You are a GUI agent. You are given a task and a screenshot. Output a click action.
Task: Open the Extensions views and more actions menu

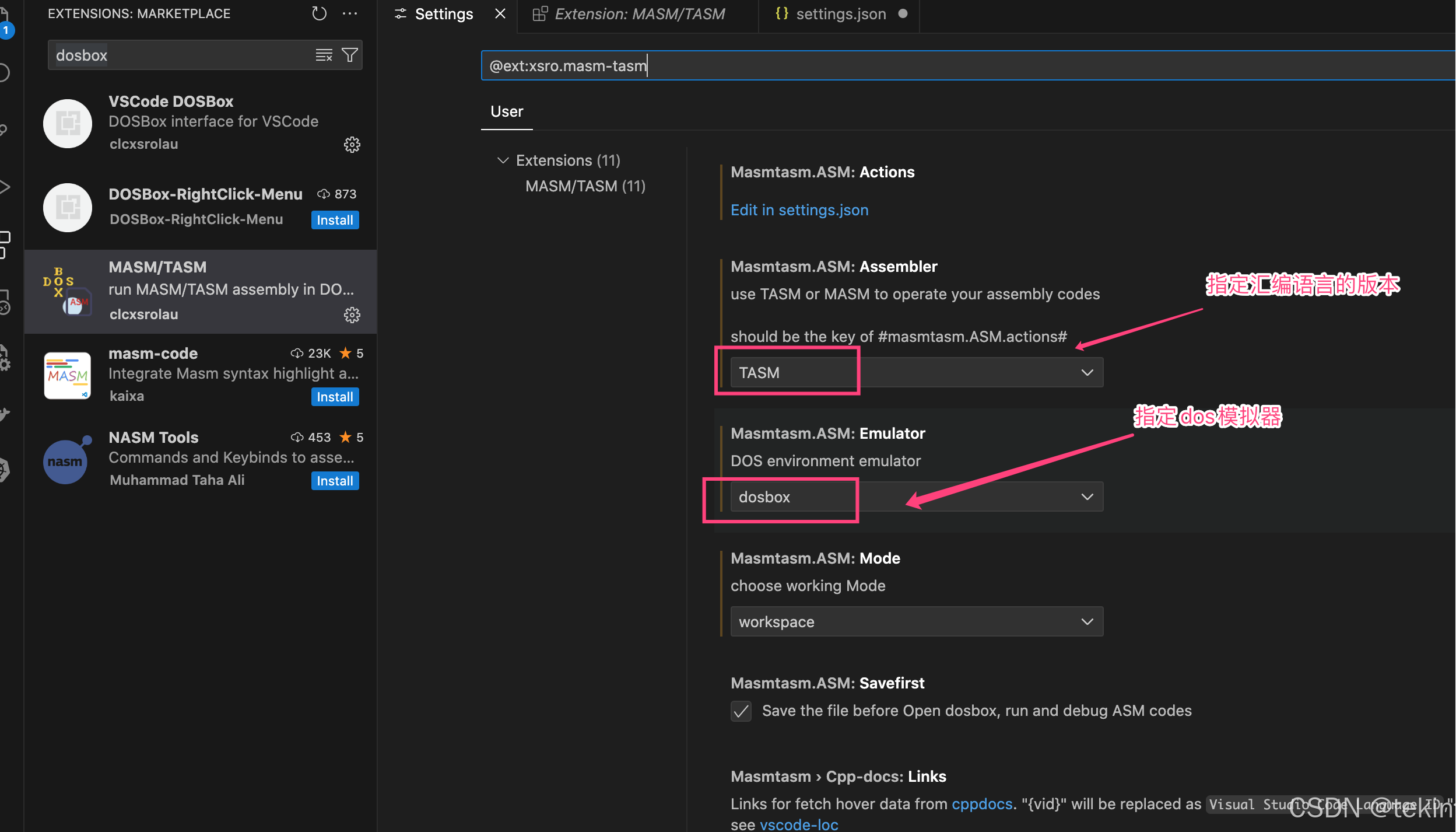click(350, 13)
